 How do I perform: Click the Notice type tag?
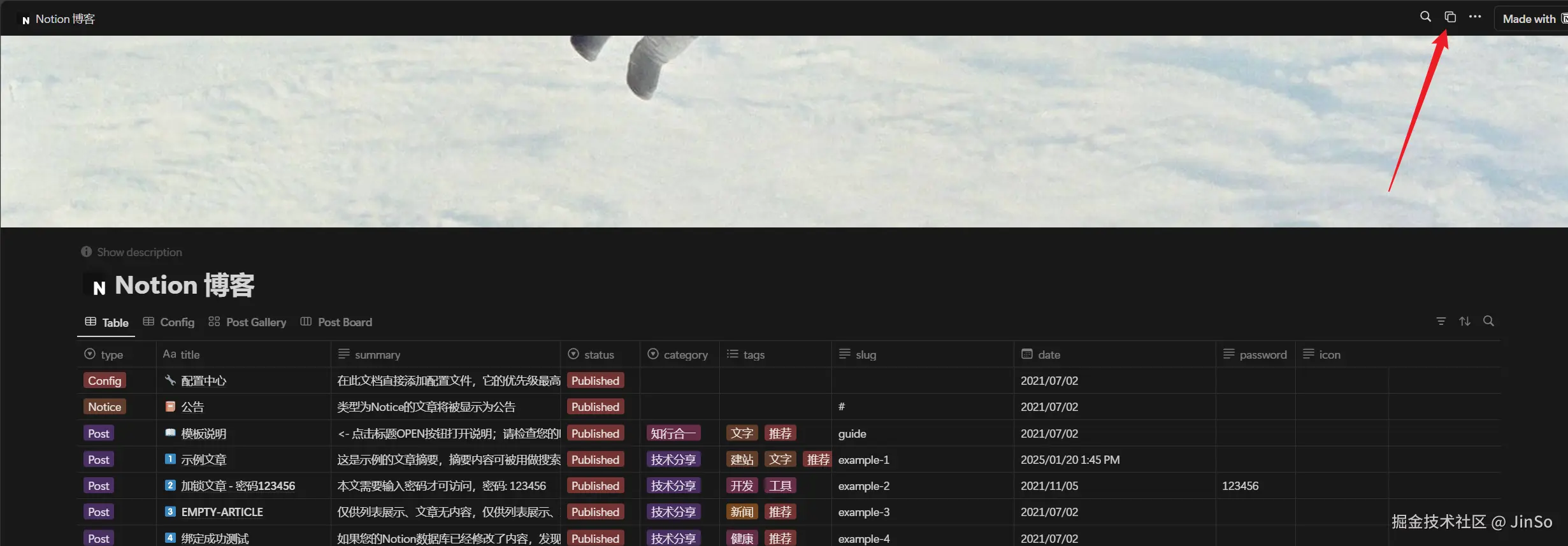pos(104,406)
